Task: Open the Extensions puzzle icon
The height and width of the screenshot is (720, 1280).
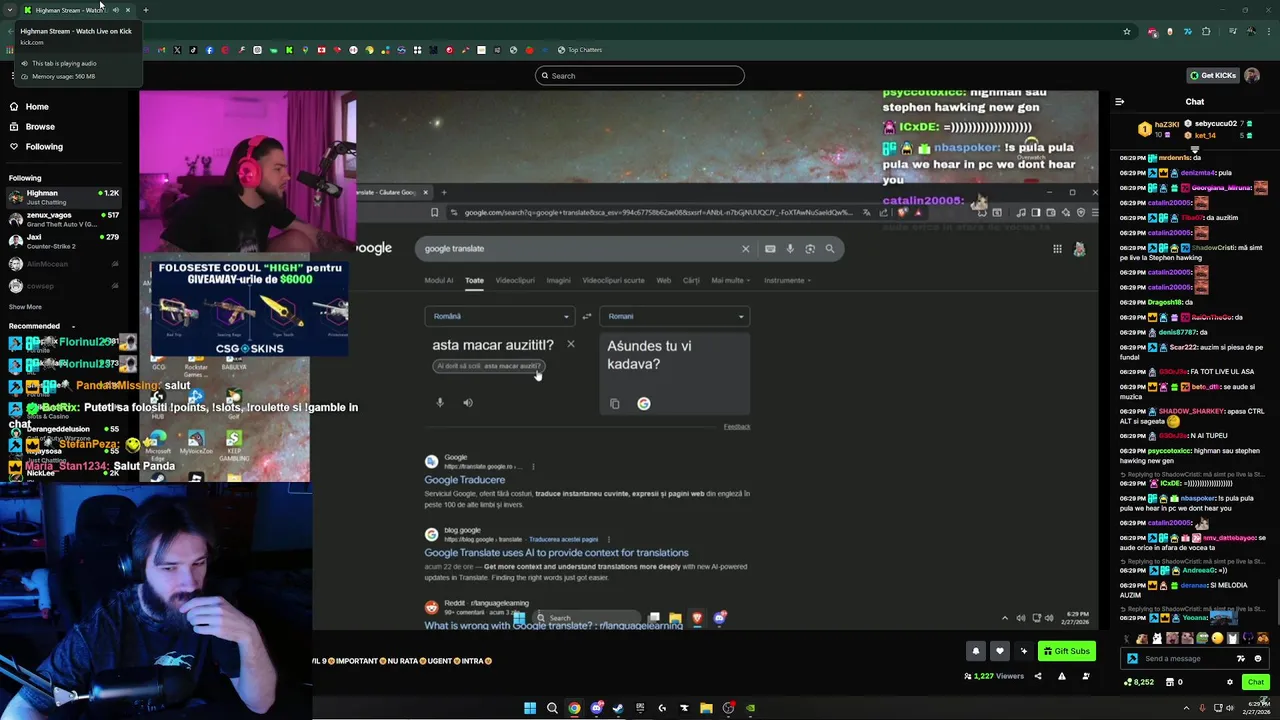Action: point(1206,31)
